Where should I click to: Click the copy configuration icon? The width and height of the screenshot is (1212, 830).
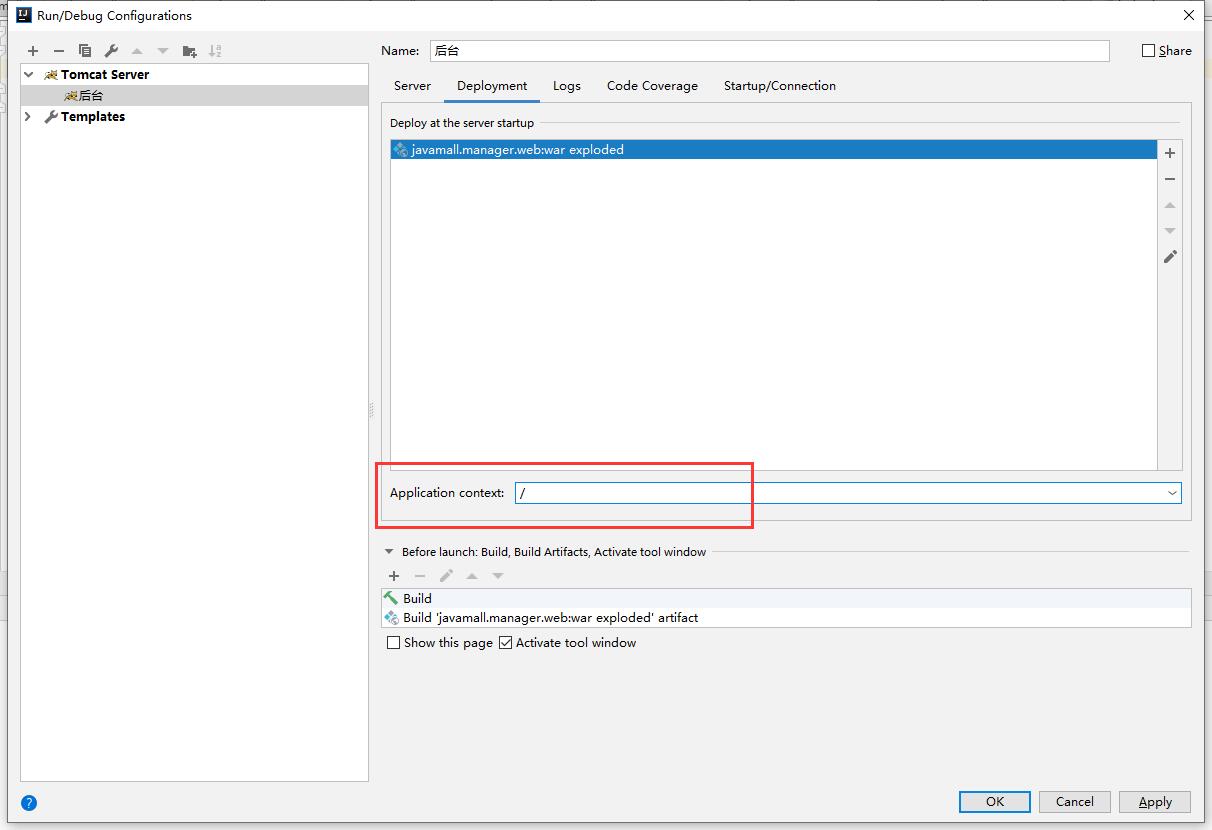click(x=85, y=51)
